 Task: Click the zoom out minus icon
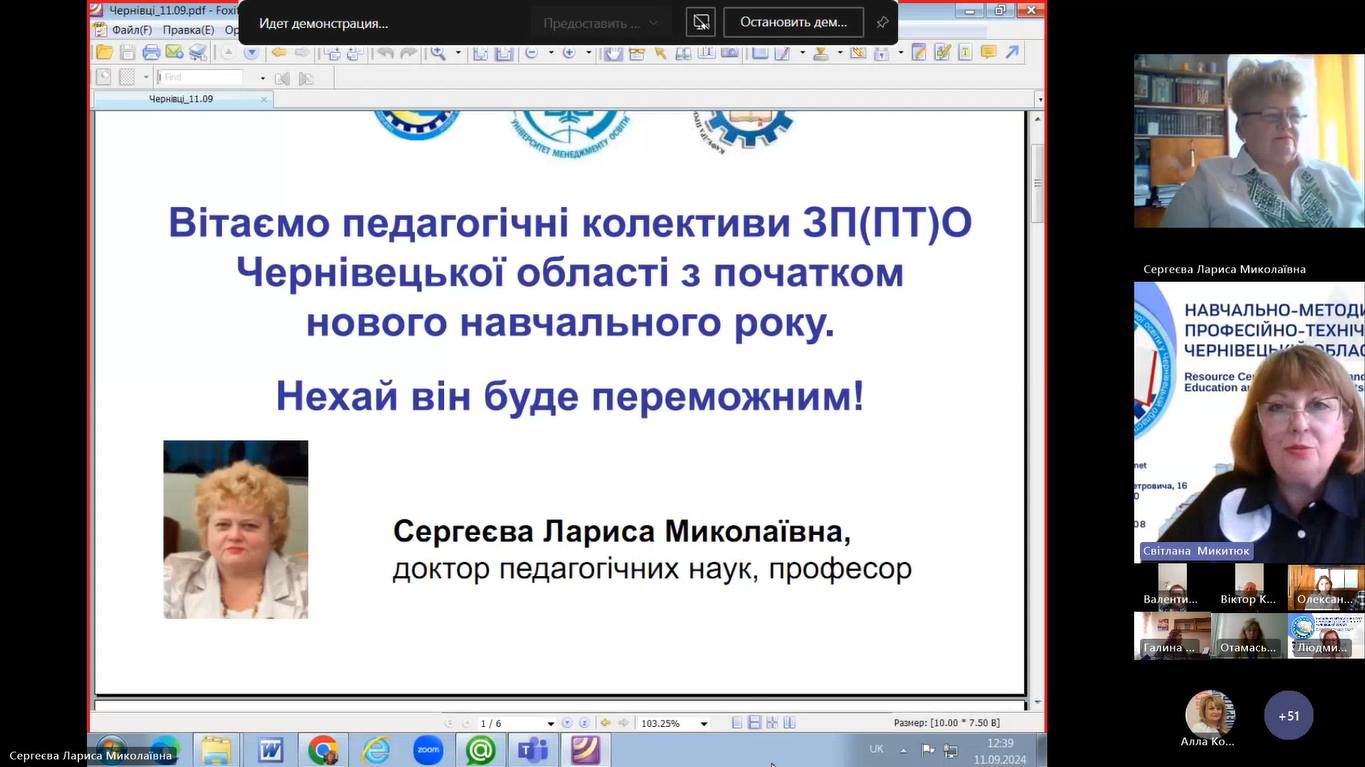pos(531,53)
